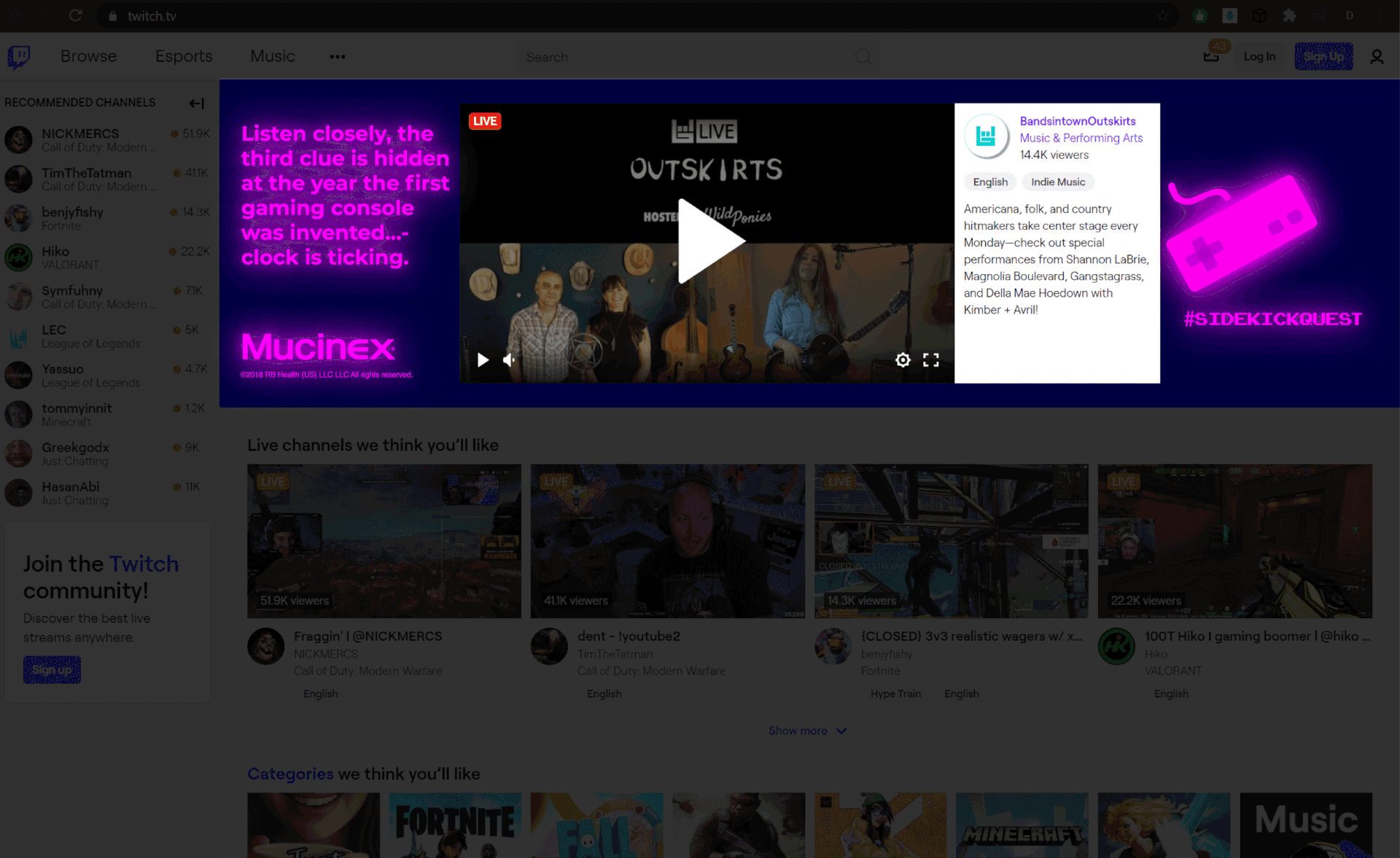Open video settings gear
1400x858 pixels.
click(x=903, y=360)
